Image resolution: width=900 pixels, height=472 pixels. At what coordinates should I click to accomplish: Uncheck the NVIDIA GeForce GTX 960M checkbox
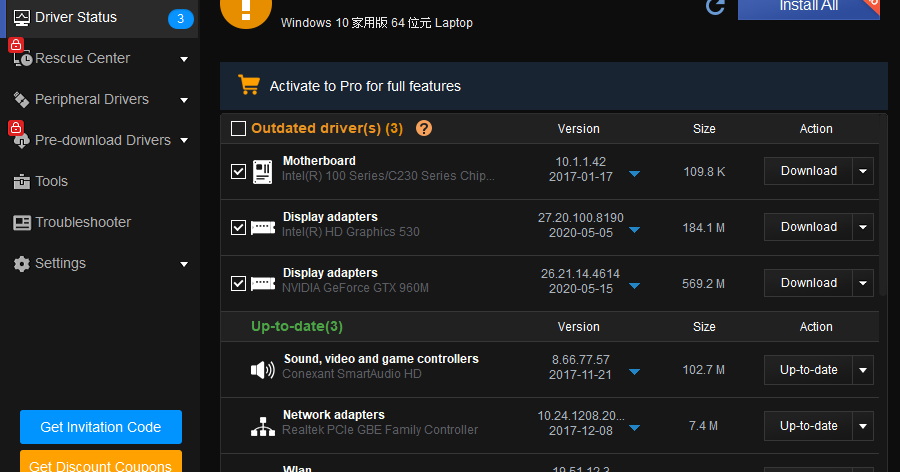point(238,284)
